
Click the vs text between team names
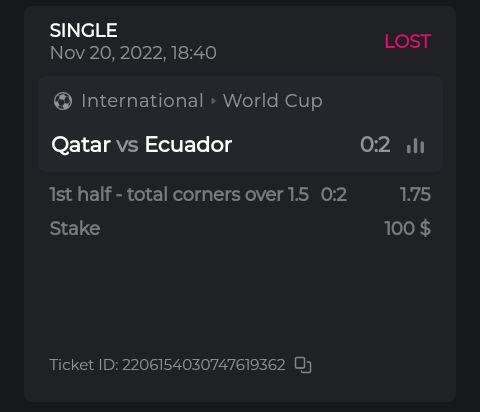127,145
